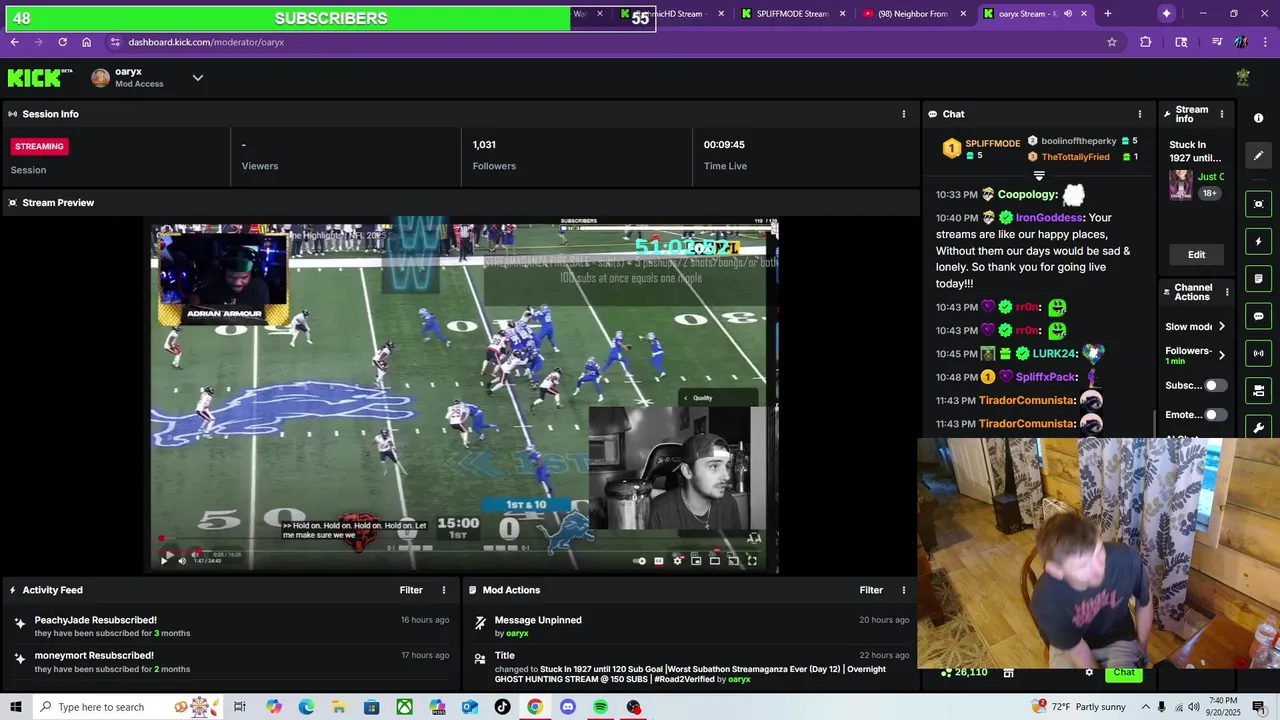Viewport: 1280px width, 720px height.
Task: Click the broadcast signal sidebar icon
Action: (1258, 353)
